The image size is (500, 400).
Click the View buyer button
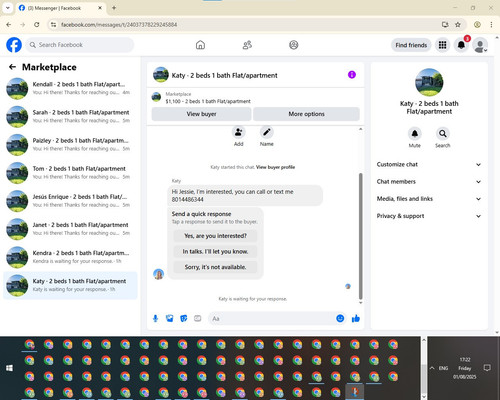201,114
